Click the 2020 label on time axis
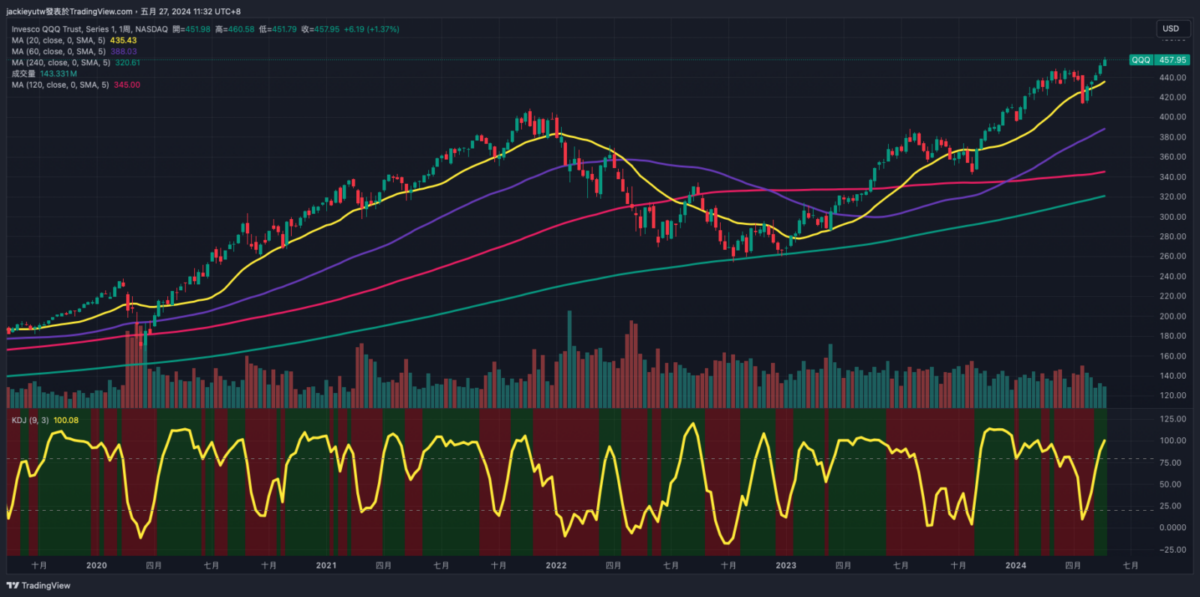The width and height of the screenshot is (1200, 597). (96, 565)
